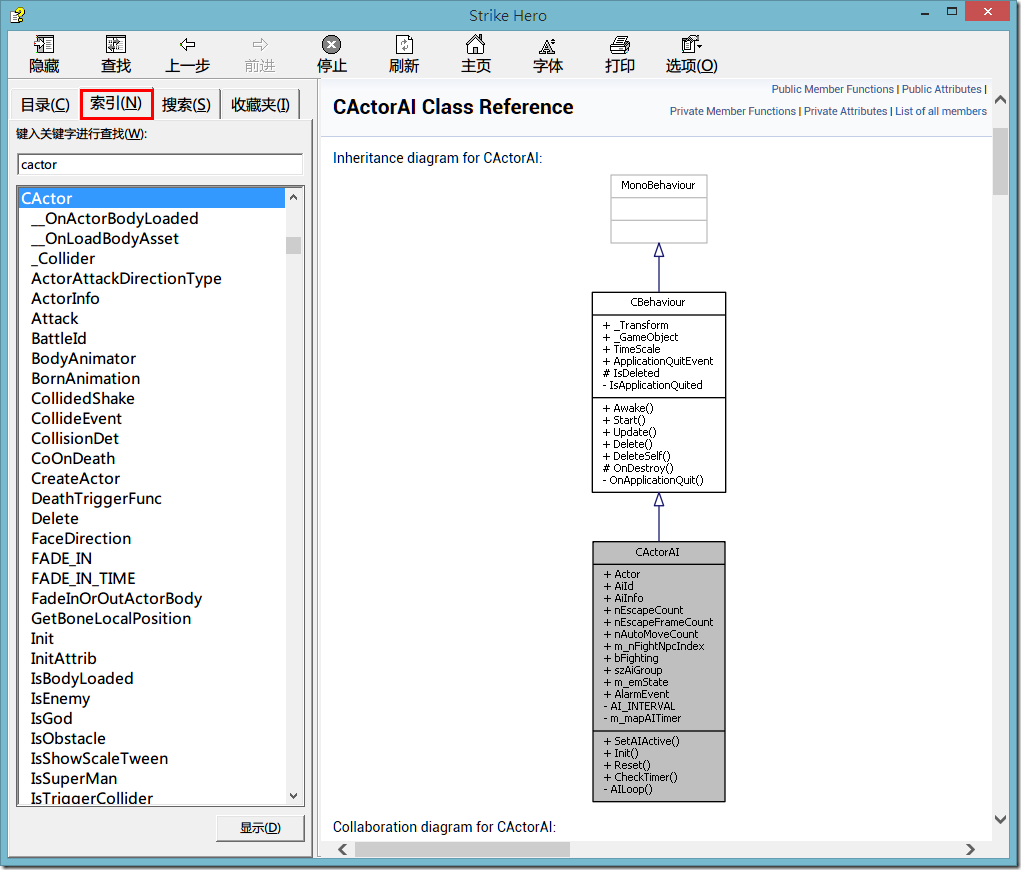The width and height of the screenshot is (1021, 870).
Task: Select the CollisionDet index entry
Action: pos(75,438)
